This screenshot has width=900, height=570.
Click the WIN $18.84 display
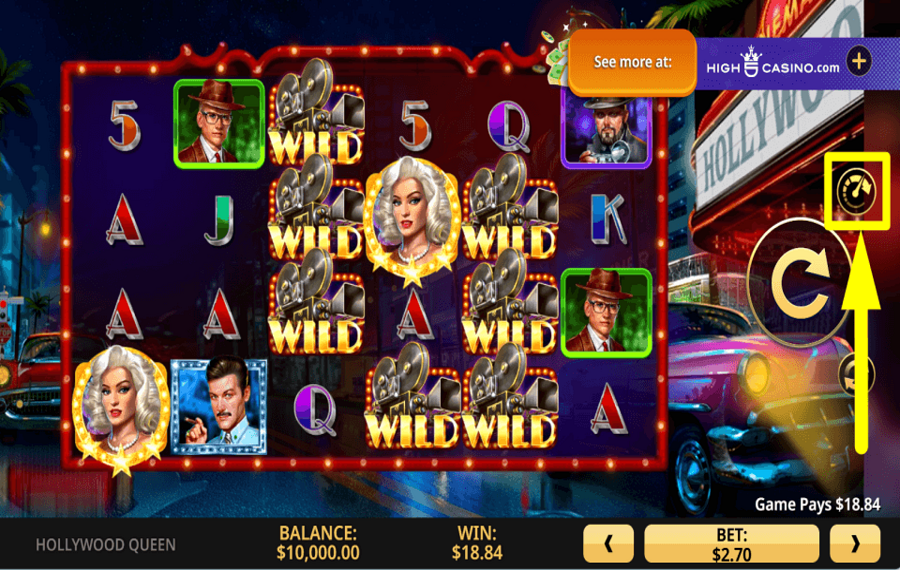coord(476,542)
